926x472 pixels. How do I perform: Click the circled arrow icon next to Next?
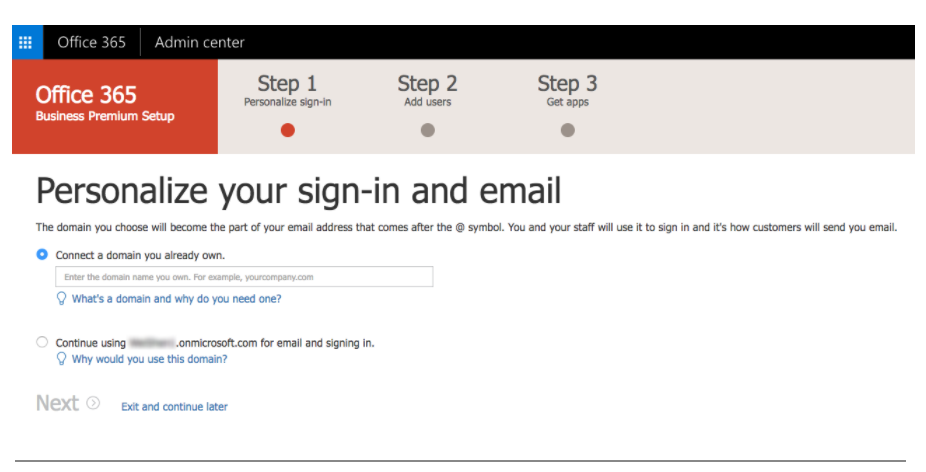tap(93, 403)
